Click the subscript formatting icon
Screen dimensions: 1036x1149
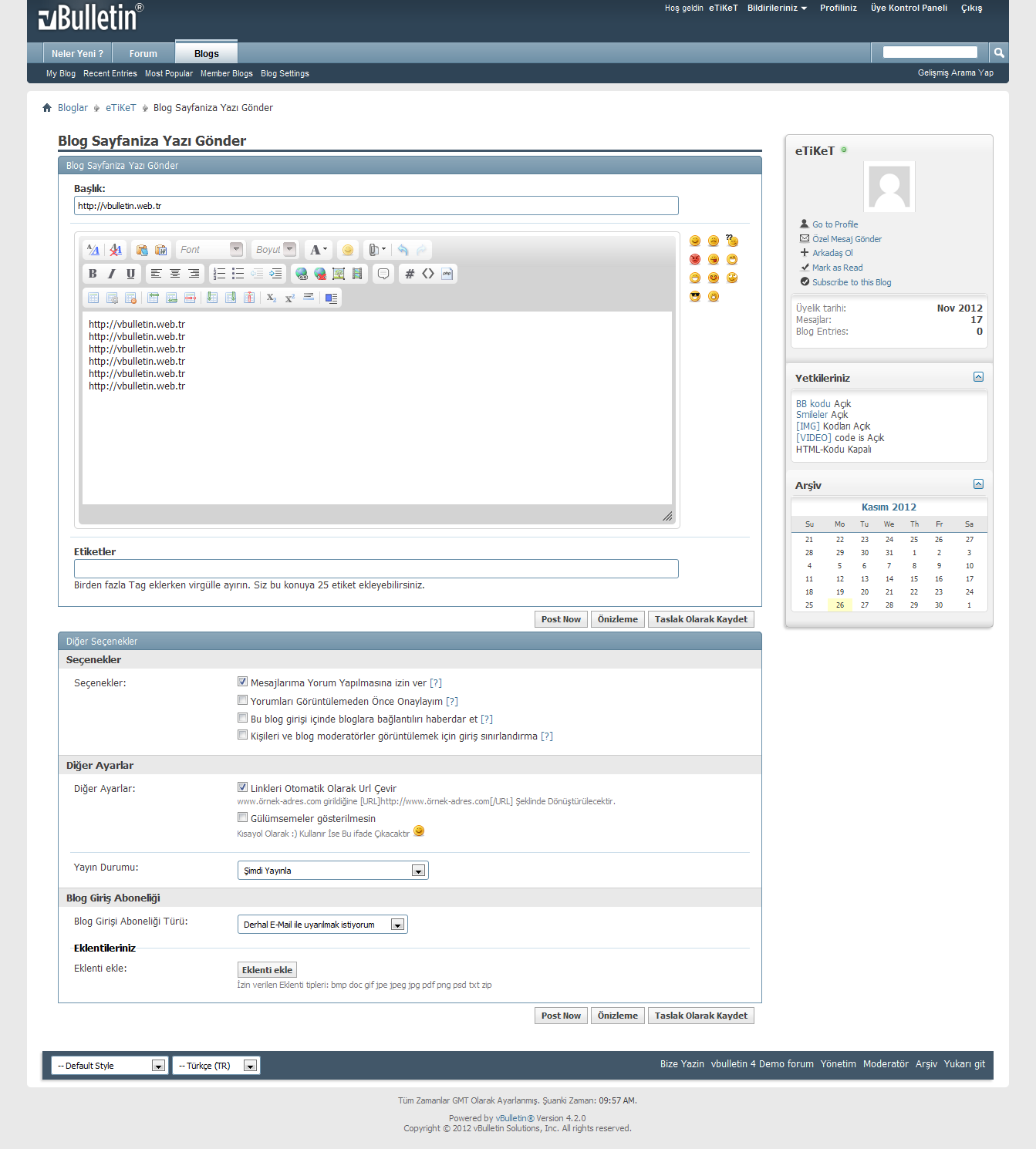coord(272,298)
